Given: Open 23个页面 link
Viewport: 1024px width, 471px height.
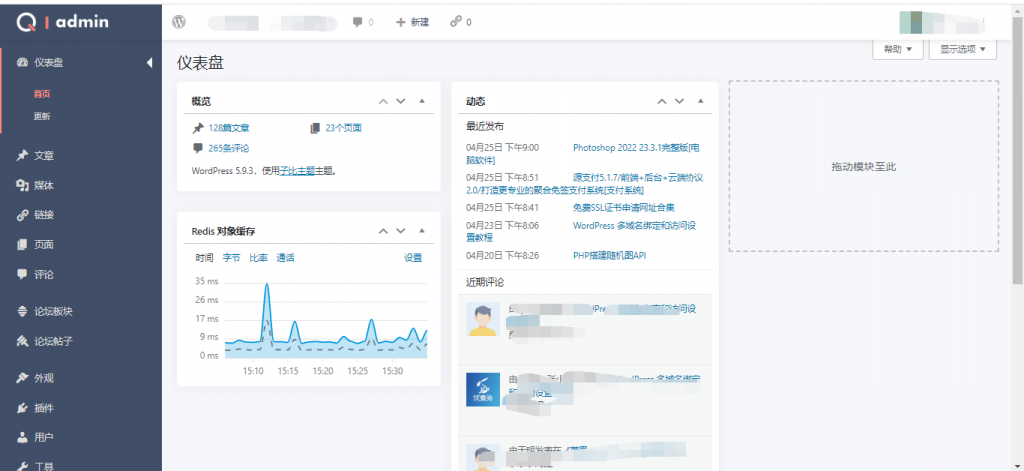Looking at the screenshot, I should 344,128.
